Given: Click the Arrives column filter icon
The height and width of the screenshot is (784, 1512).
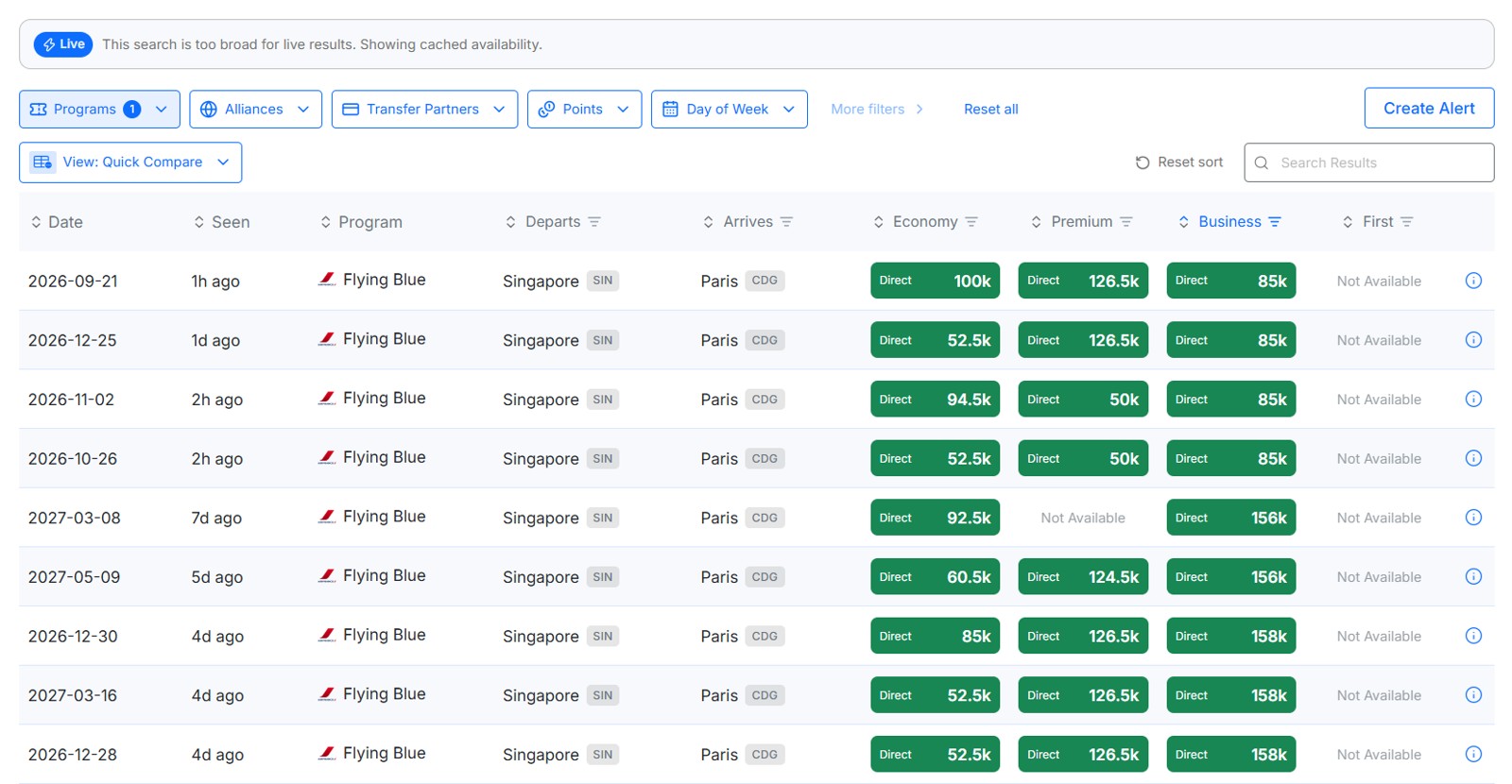Looking at the screenshot, I should [786, 222].
